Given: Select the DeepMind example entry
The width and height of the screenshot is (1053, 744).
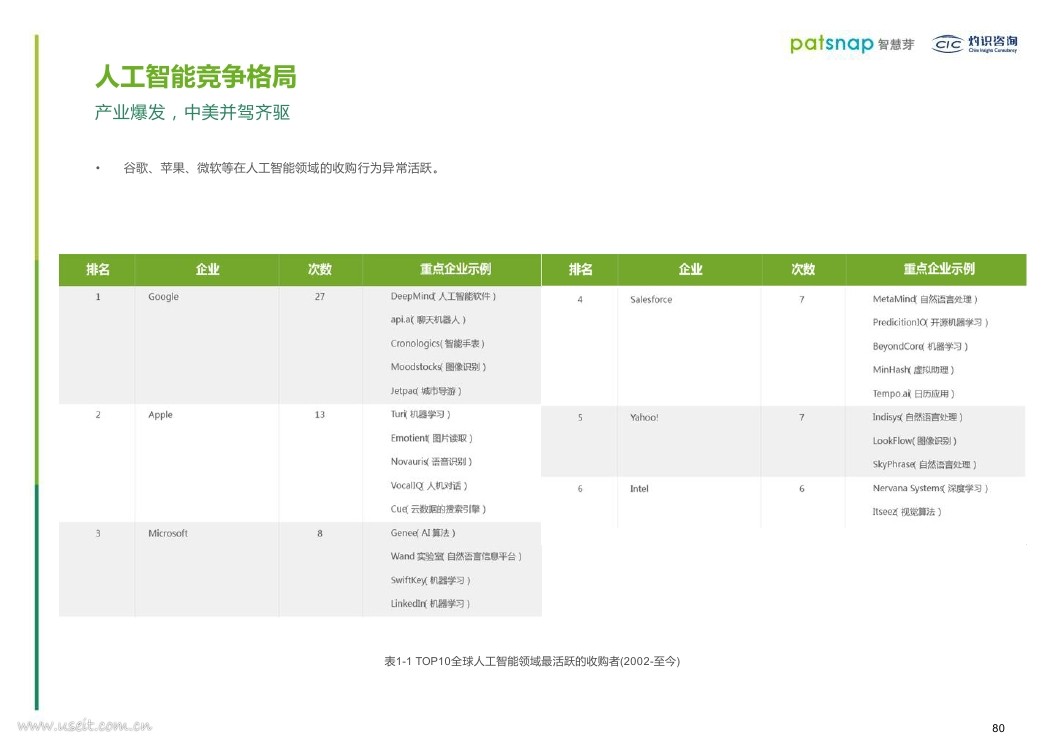Looking at the screenshot, I should click(443, 296).
